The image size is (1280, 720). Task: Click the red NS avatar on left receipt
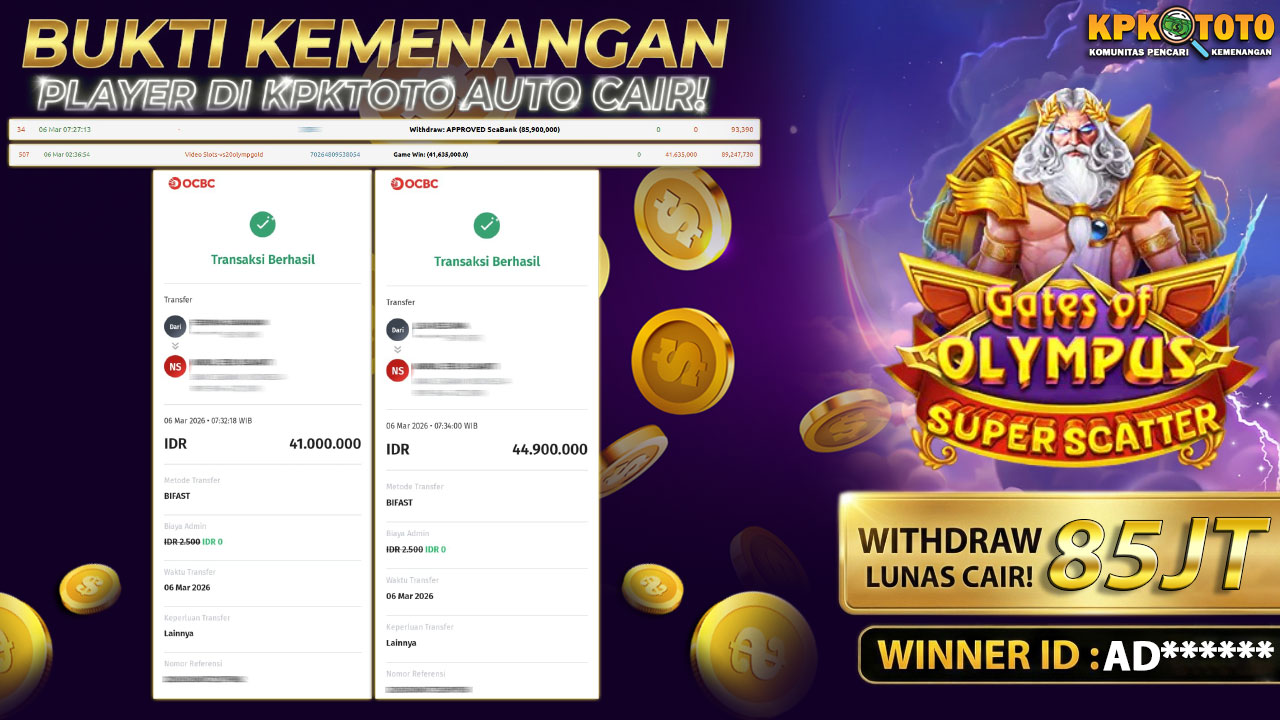point(175,367)
